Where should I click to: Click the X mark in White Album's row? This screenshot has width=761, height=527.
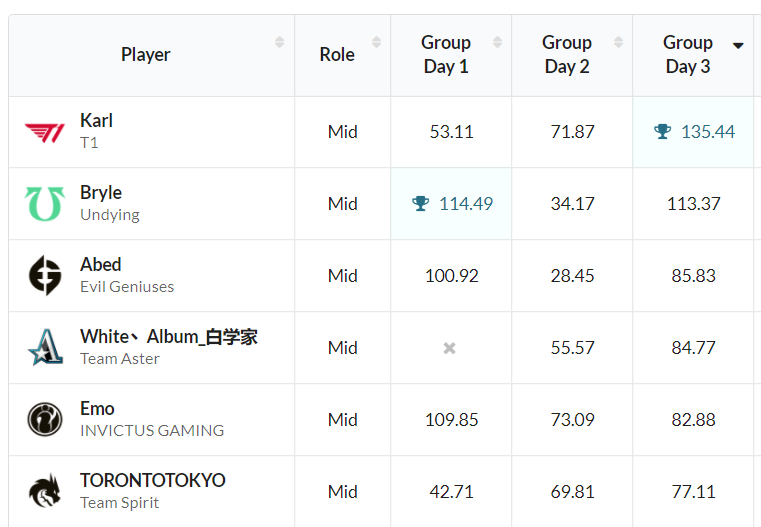(x=450, y=348)
